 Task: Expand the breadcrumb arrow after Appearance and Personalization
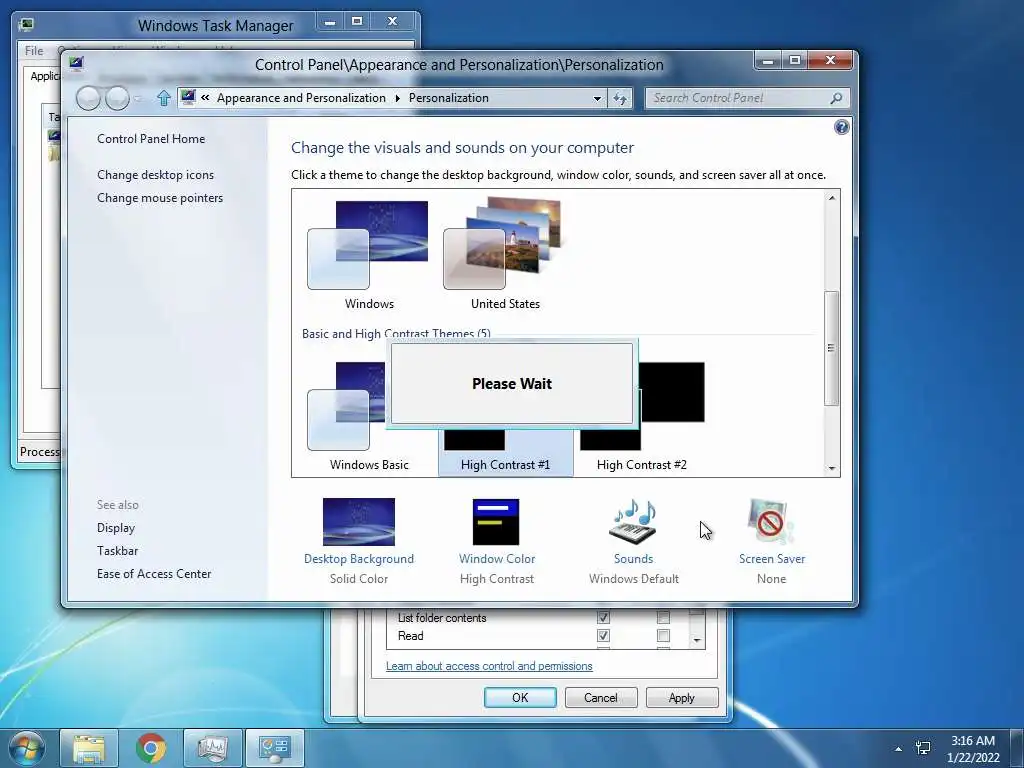click(x=397, y=99)
